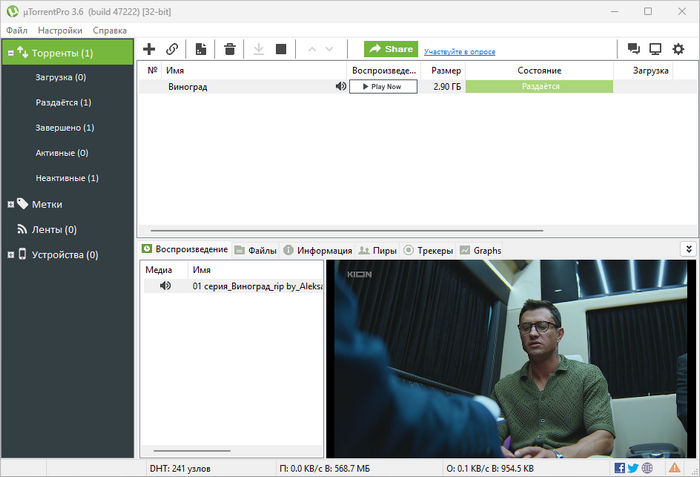Sort by the Размер column header
This screenshot has height=477, width=700.
[x=442, y=70]
